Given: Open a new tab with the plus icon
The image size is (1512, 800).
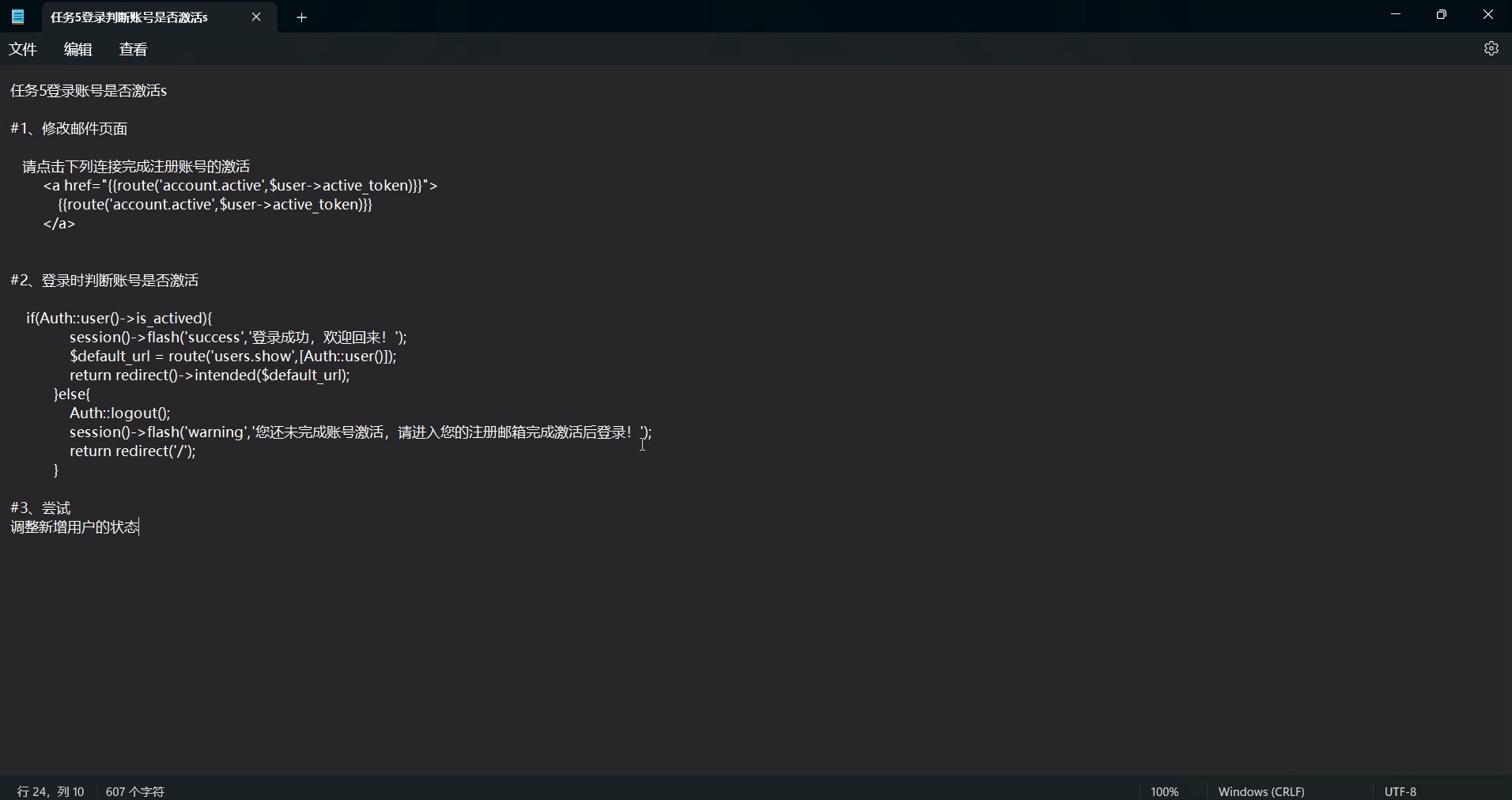Looking at the screenshot, I should tap(301, 17).
